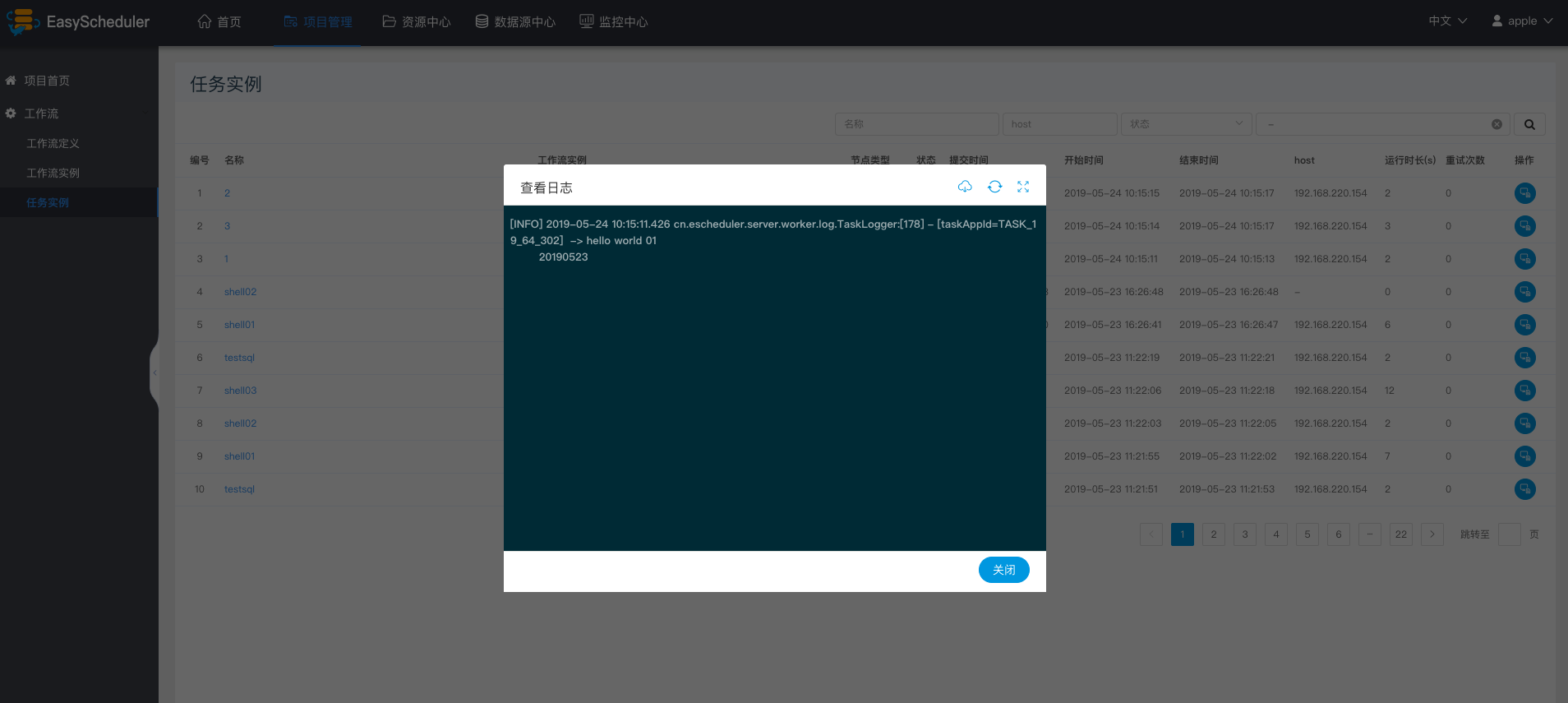The width and height of the screenshot is (1568, 703).
Task: Download the log using the cloud icon
Action: coord(965,187)
